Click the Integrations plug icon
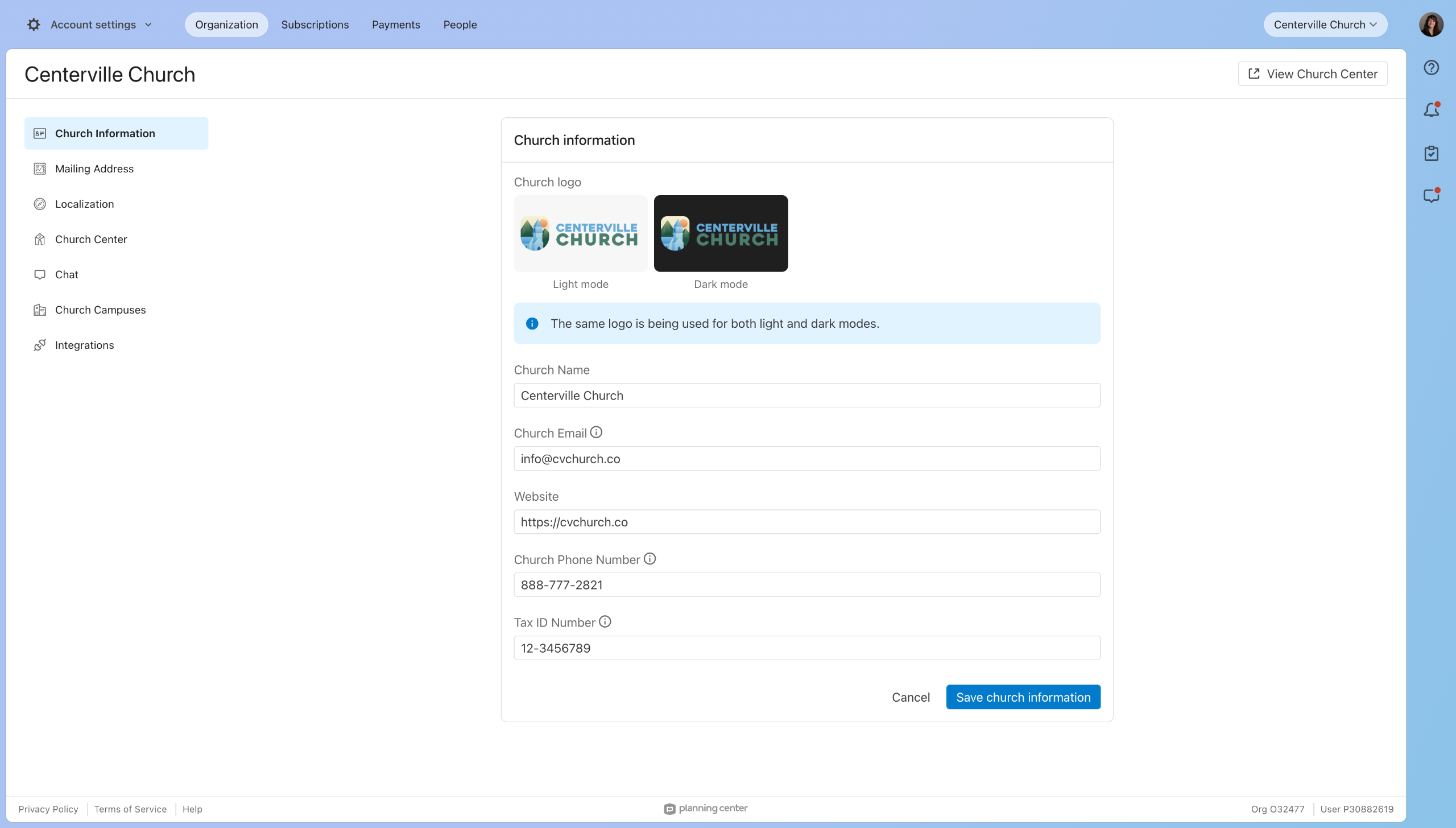This screenshot has width=1456, height=828. click(x=40, y=345)
